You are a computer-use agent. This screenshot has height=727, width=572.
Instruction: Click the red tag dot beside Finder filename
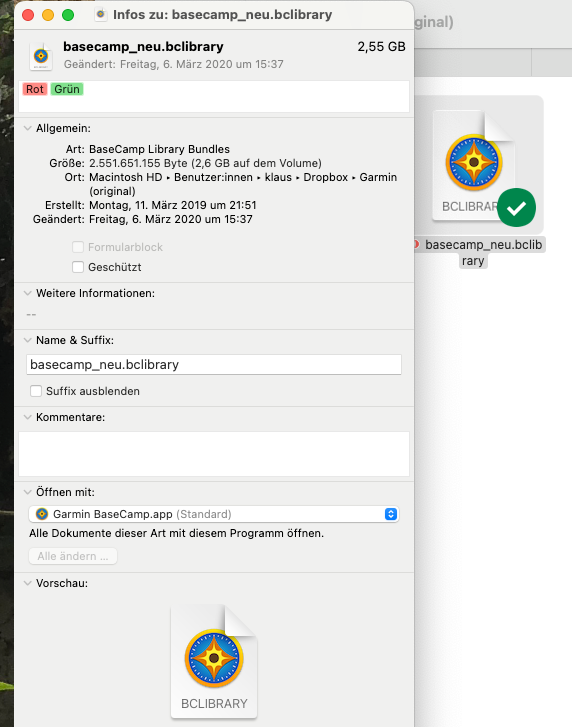click(416, 244)
